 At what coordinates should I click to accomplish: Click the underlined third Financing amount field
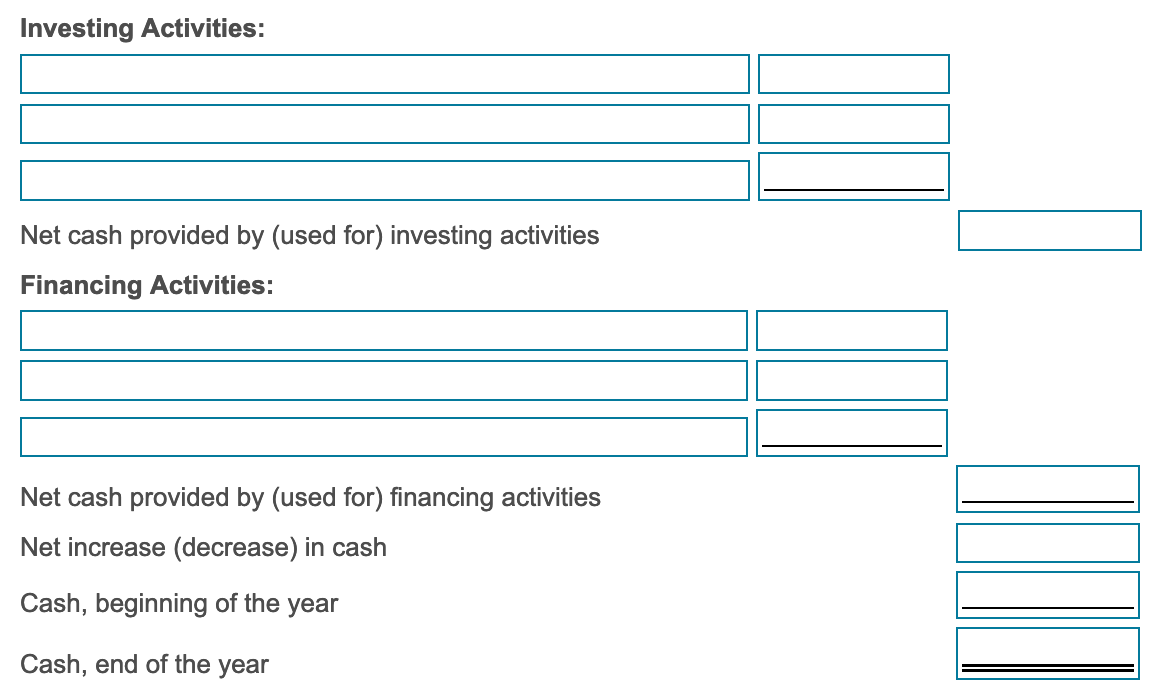tap(851, 430)
